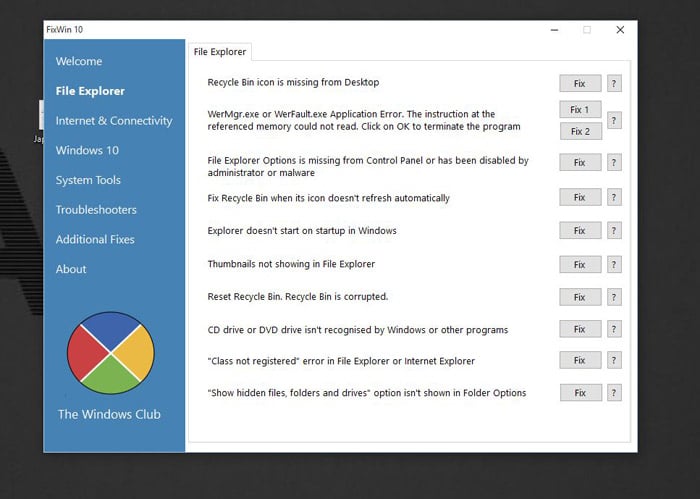Fix Explorer not starting on startup

(580, 231)
